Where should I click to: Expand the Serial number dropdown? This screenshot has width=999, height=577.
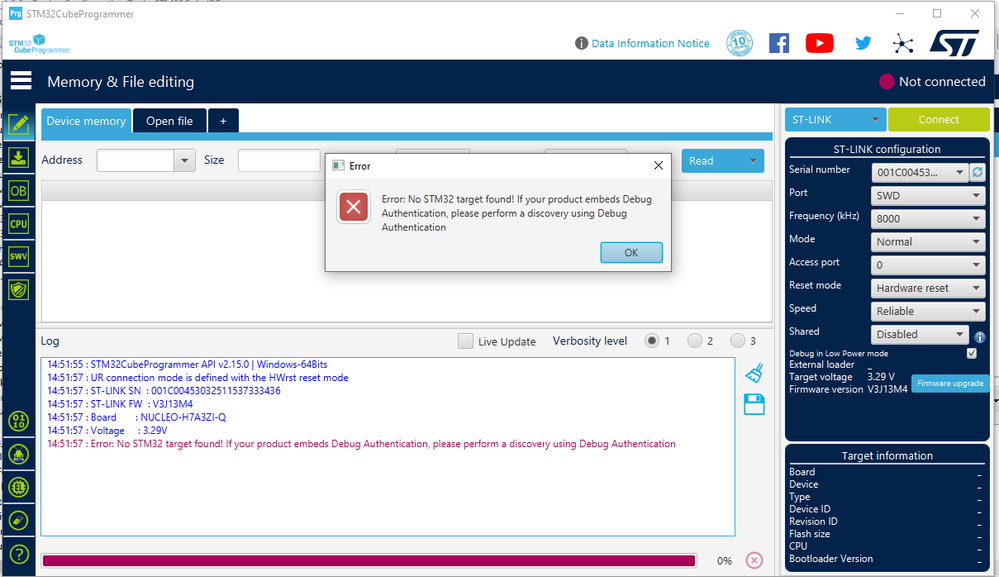tap(959, 173)
